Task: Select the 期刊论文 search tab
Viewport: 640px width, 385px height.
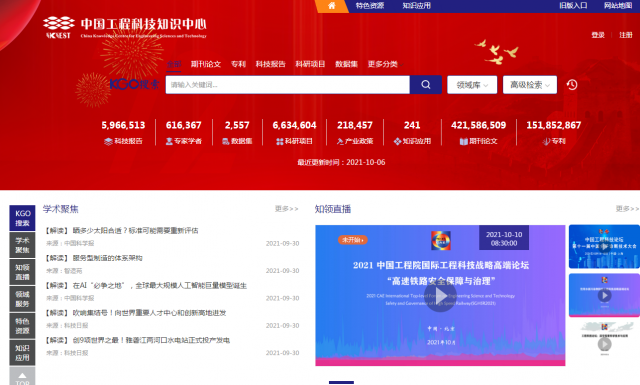Action: tap(206, 64)
